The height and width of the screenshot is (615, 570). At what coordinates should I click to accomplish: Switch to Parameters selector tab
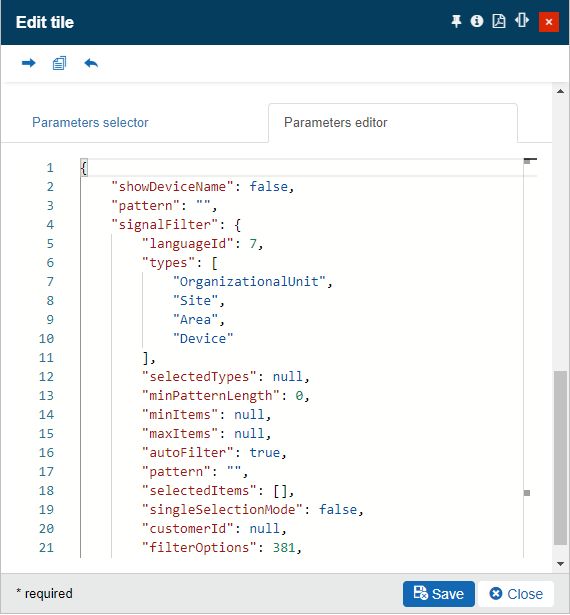pyautogui.click(x=90, y=122)
